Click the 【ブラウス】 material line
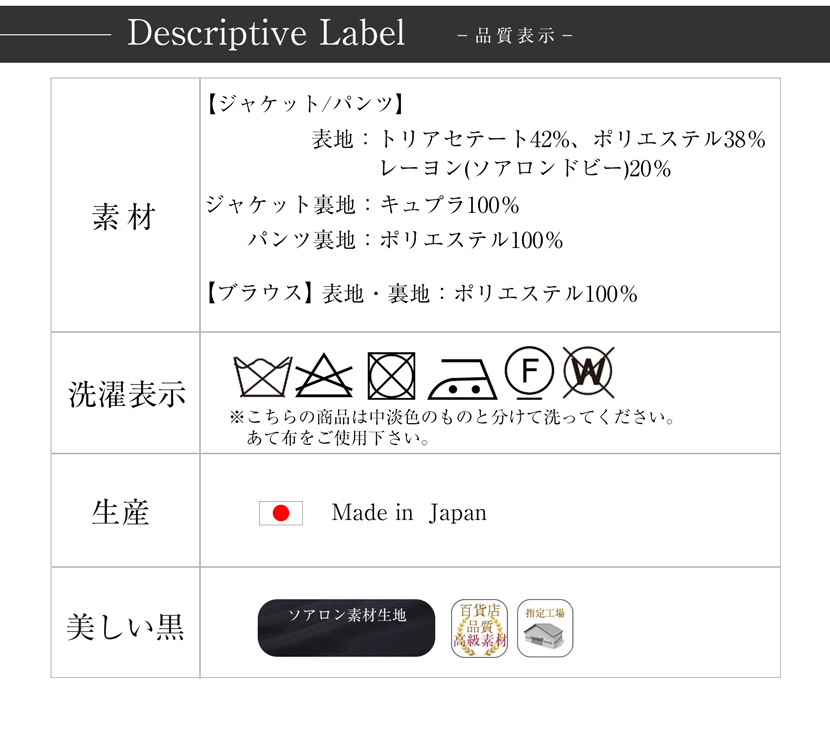The width and height of the screenshot is (830, 735). pos(421,293)
